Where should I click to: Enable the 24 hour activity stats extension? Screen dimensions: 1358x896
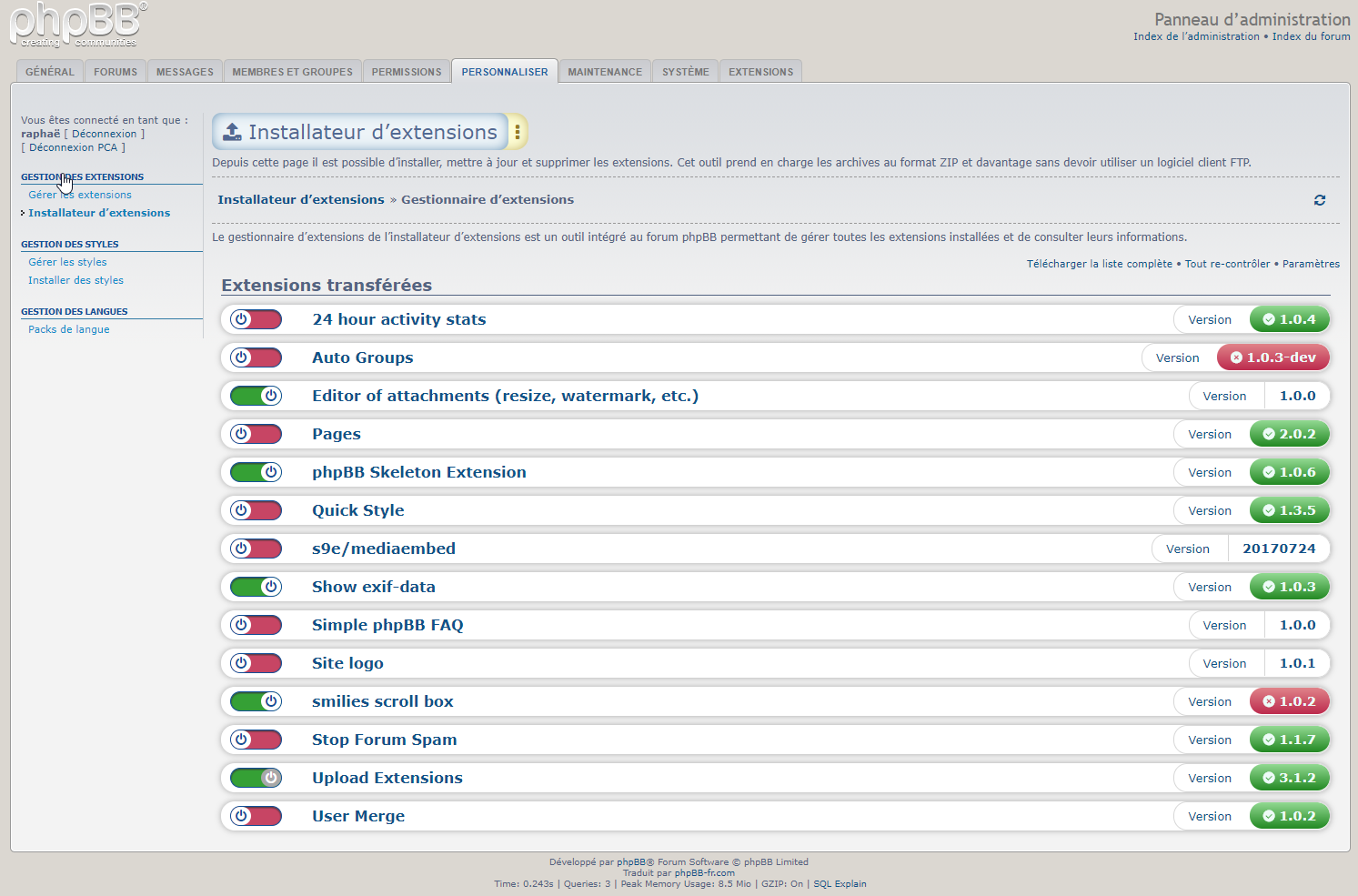pyautogui.click(x=256, y=319)
